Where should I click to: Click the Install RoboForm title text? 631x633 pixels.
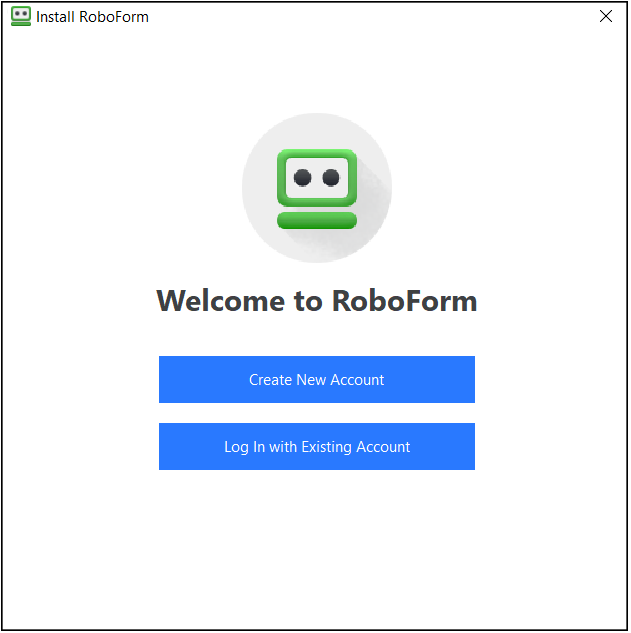[92, 17]
